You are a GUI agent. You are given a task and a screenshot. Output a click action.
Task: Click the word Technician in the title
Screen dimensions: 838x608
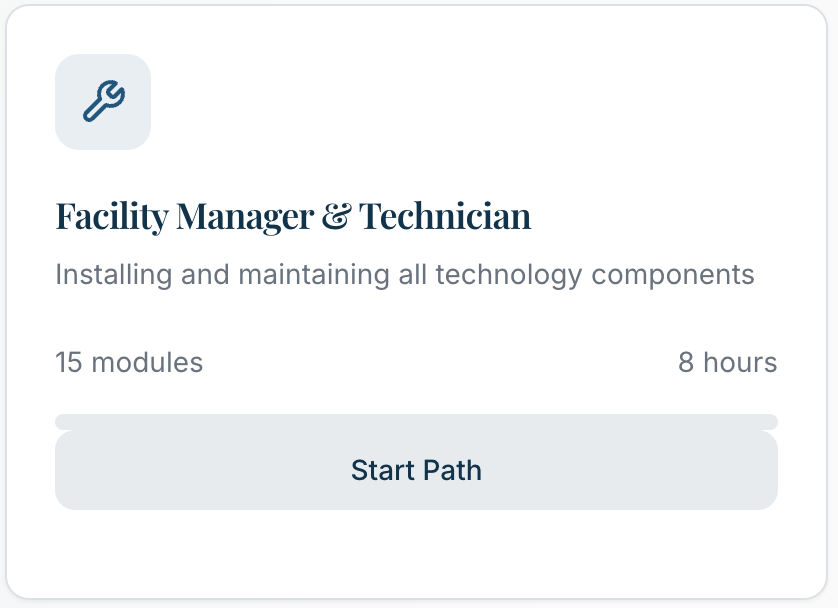coord(445,216)
